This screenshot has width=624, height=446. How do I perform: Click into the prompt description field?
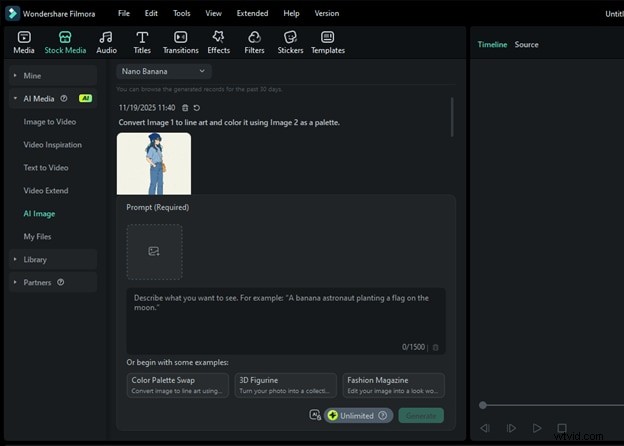286,321
